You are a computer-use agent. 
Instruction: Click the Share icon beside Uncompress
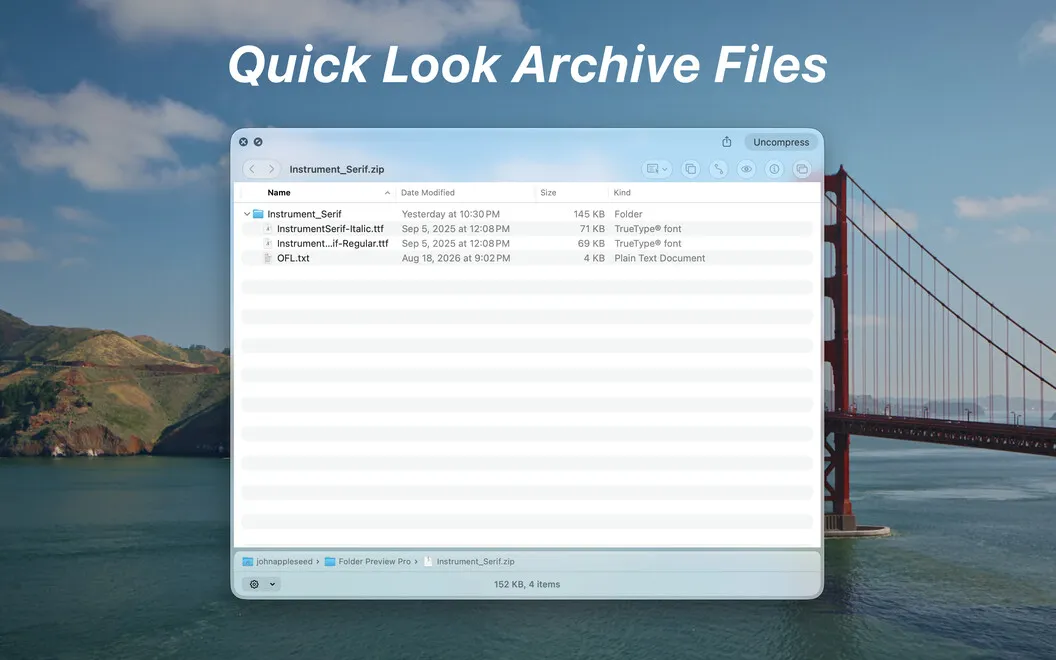(x=726, y=142)
